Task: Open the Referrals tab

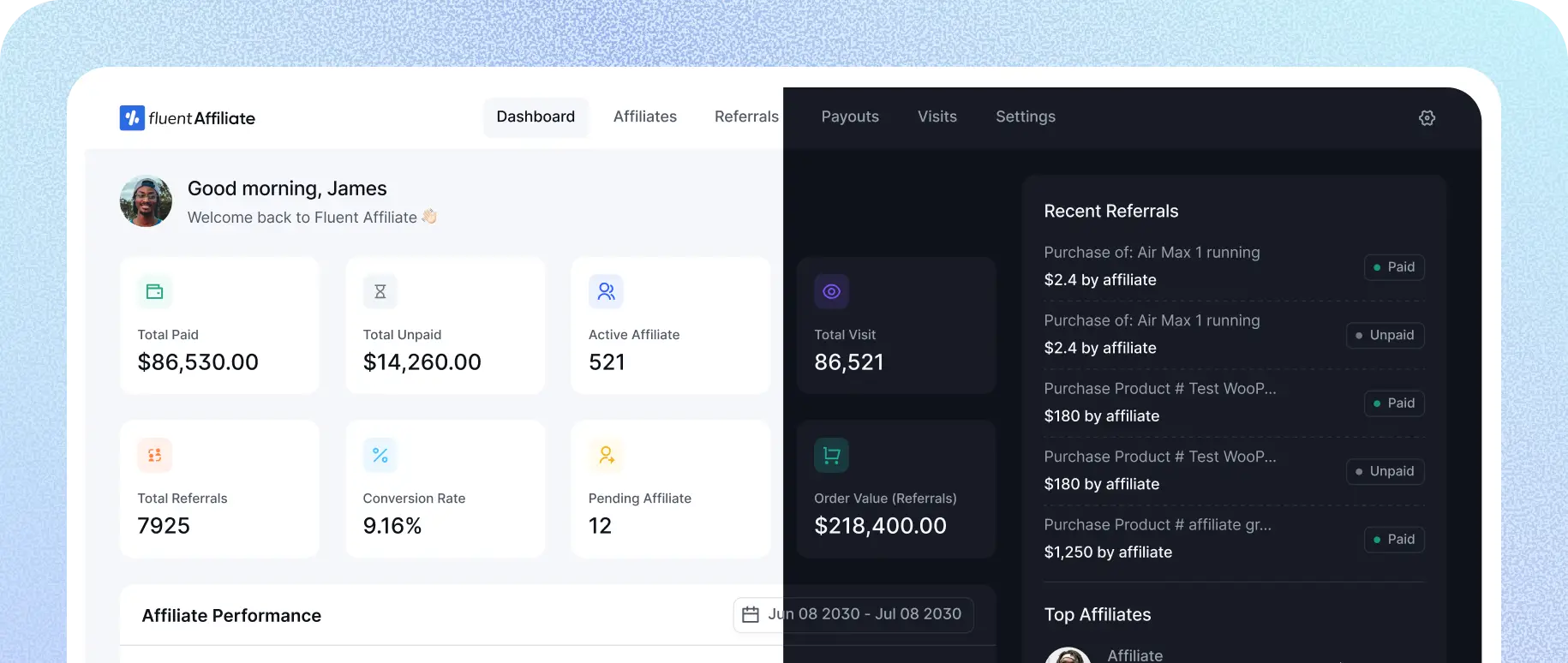Action: click(x=746, y=117)
